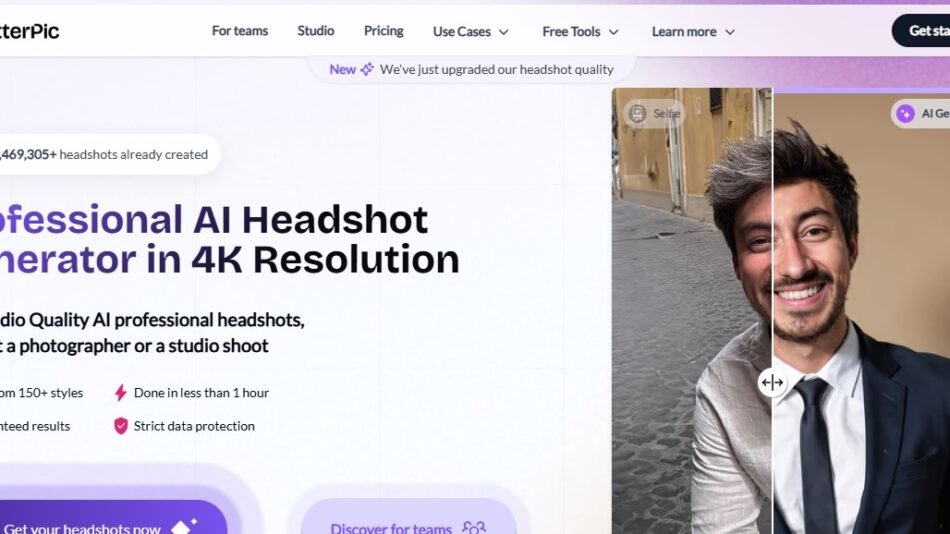Click the Get your headshots now button
Image resolution: width=950 pixels, height=534 pixels.
coord(100,524)
